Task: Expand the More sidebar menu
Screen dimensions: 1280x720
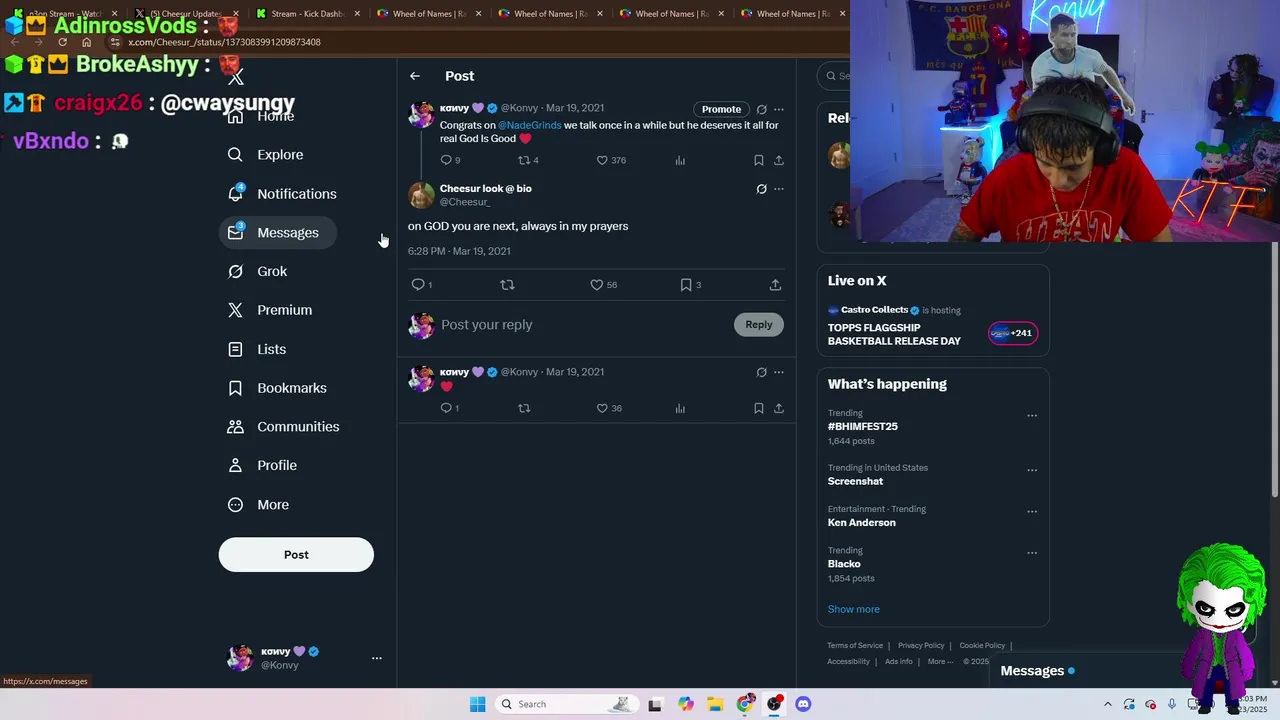Action: point(259,505)
